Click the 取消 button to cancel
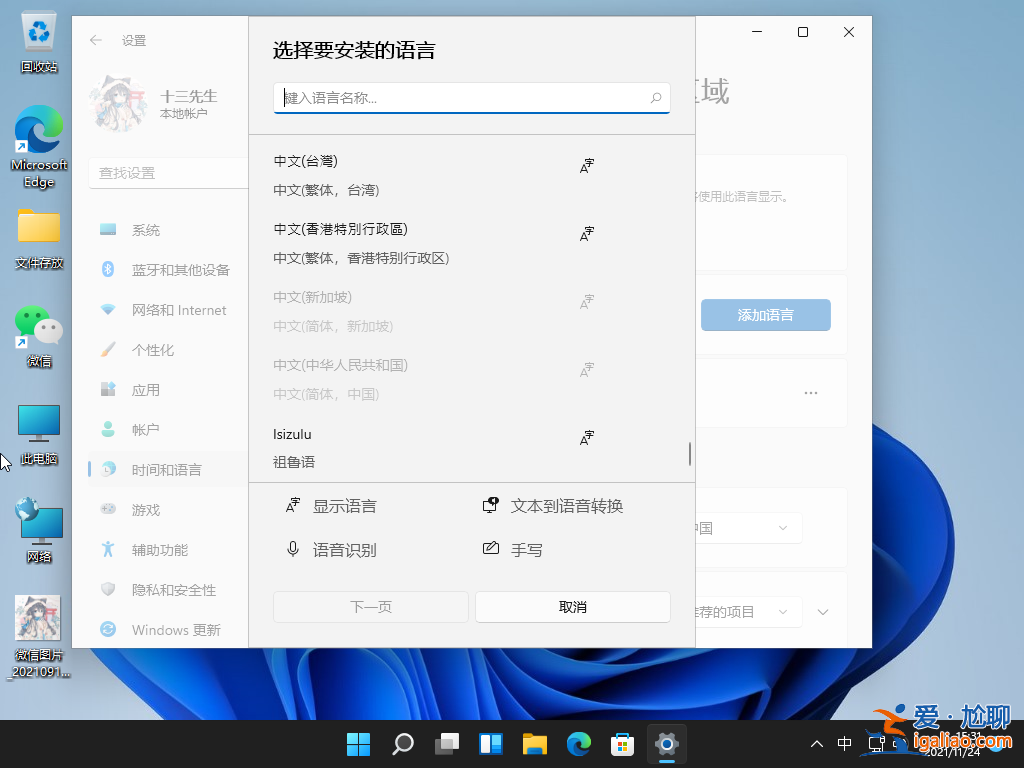 pyautogui.click(x=572, y=606)
